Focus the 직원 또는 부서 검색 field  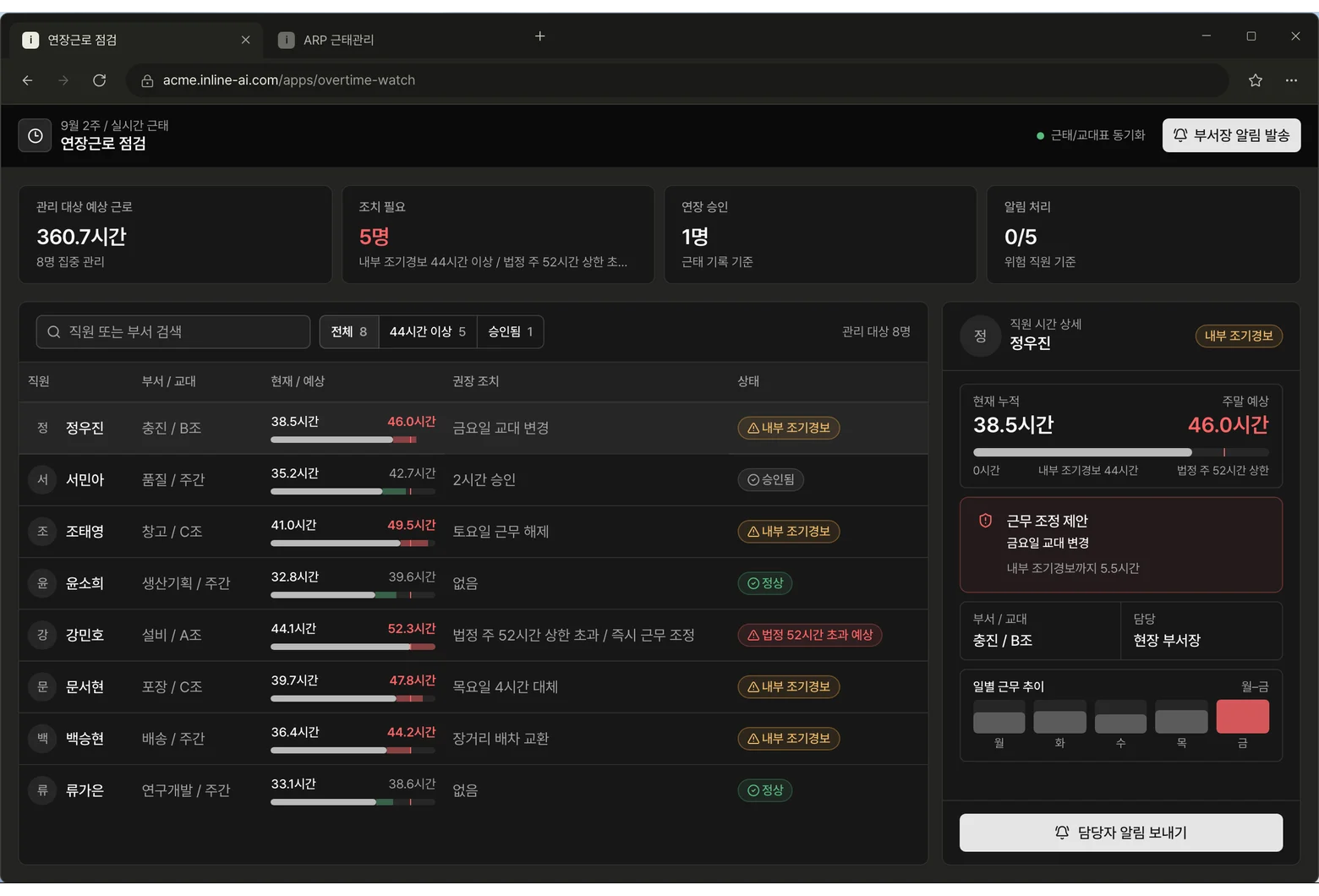point(173,331)
